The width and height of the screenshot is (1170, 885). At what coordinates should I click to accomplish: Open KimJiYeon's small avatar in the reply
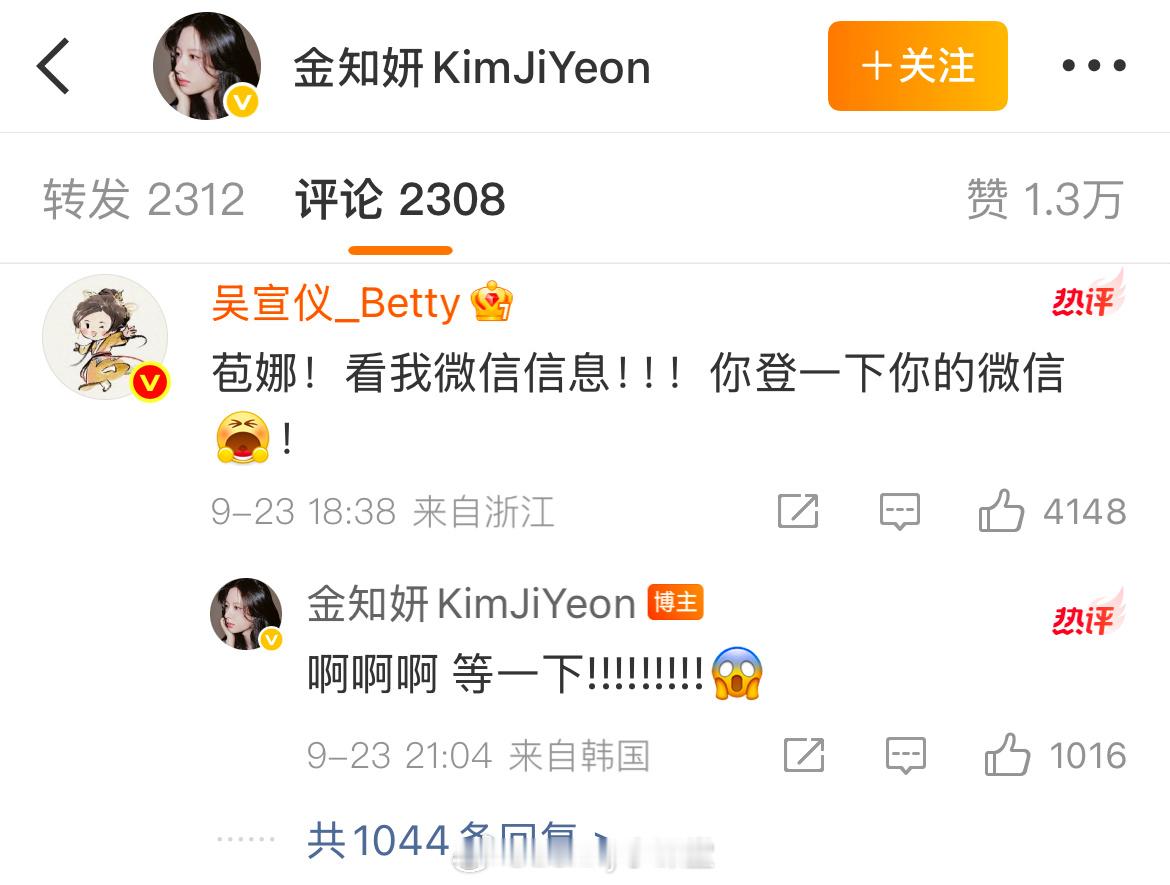246,613
